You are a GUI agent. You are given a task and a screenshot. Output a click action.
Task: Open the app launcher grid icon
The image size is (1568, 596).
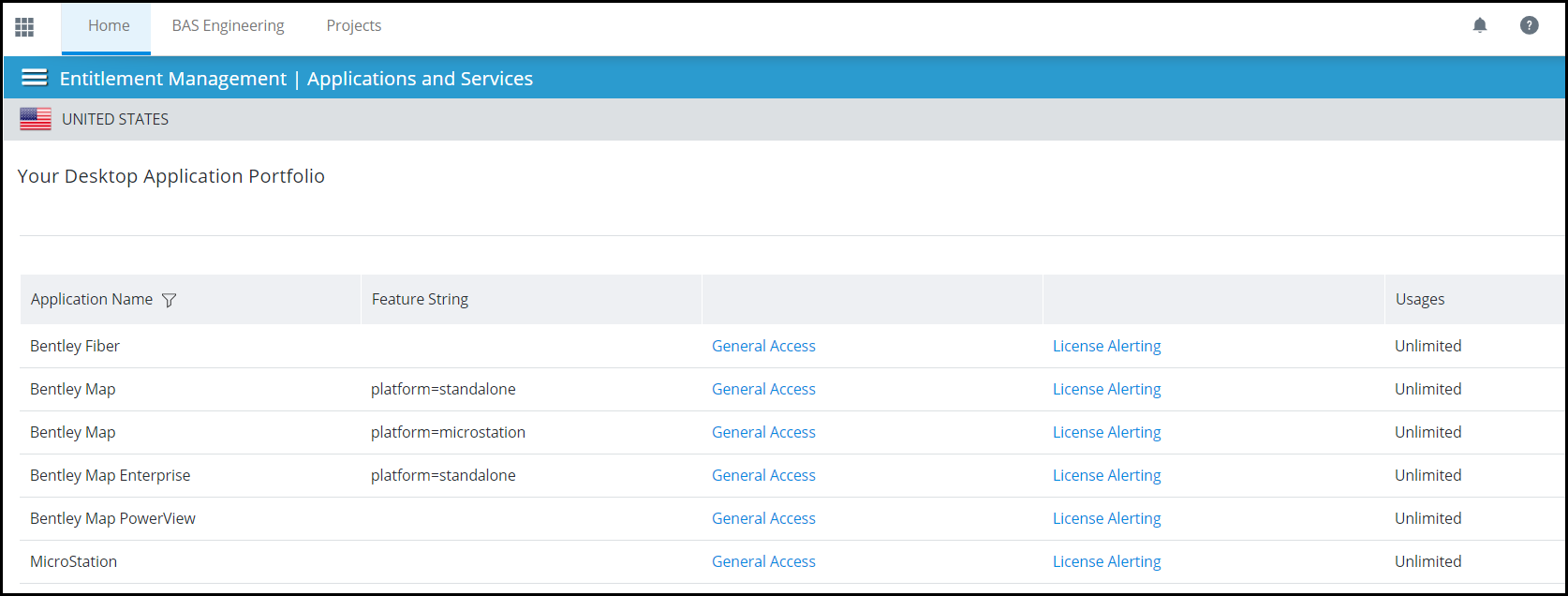click(x=24, y=27)
